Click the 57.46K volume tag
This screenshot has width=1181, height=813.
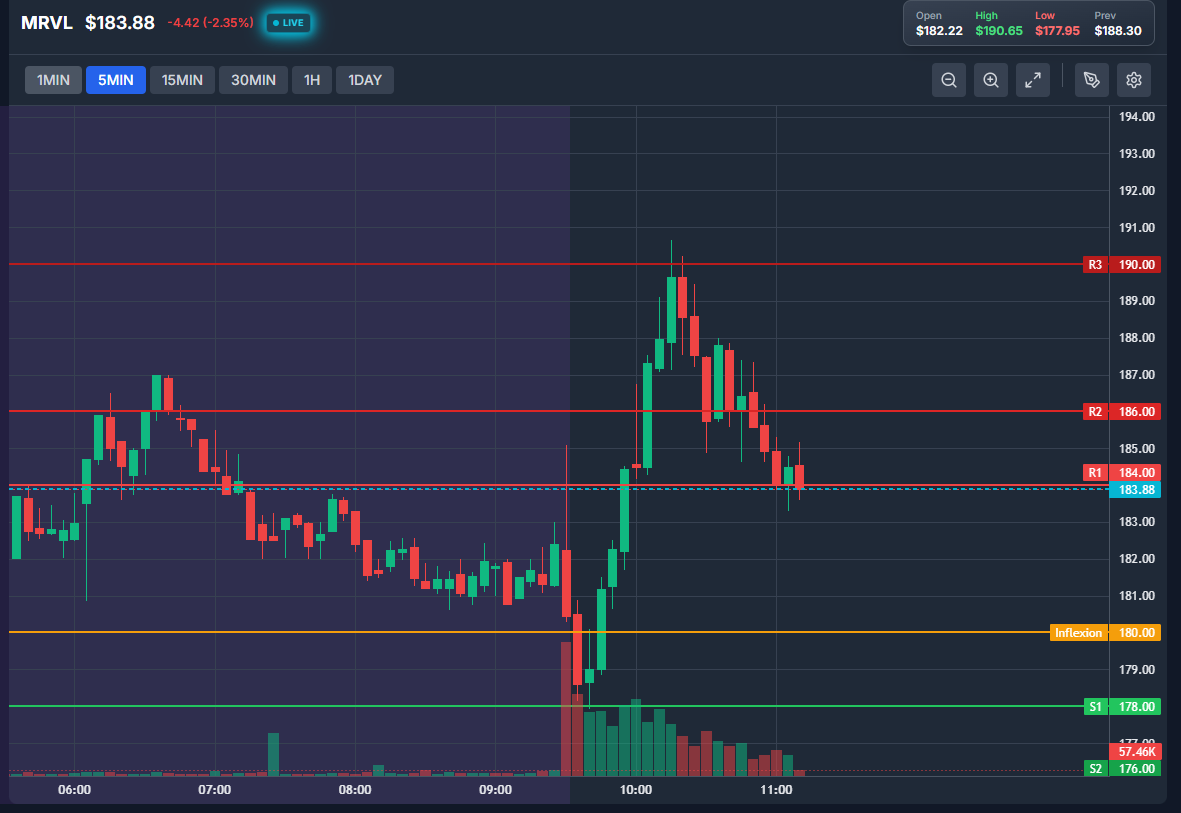(1136, 752)
